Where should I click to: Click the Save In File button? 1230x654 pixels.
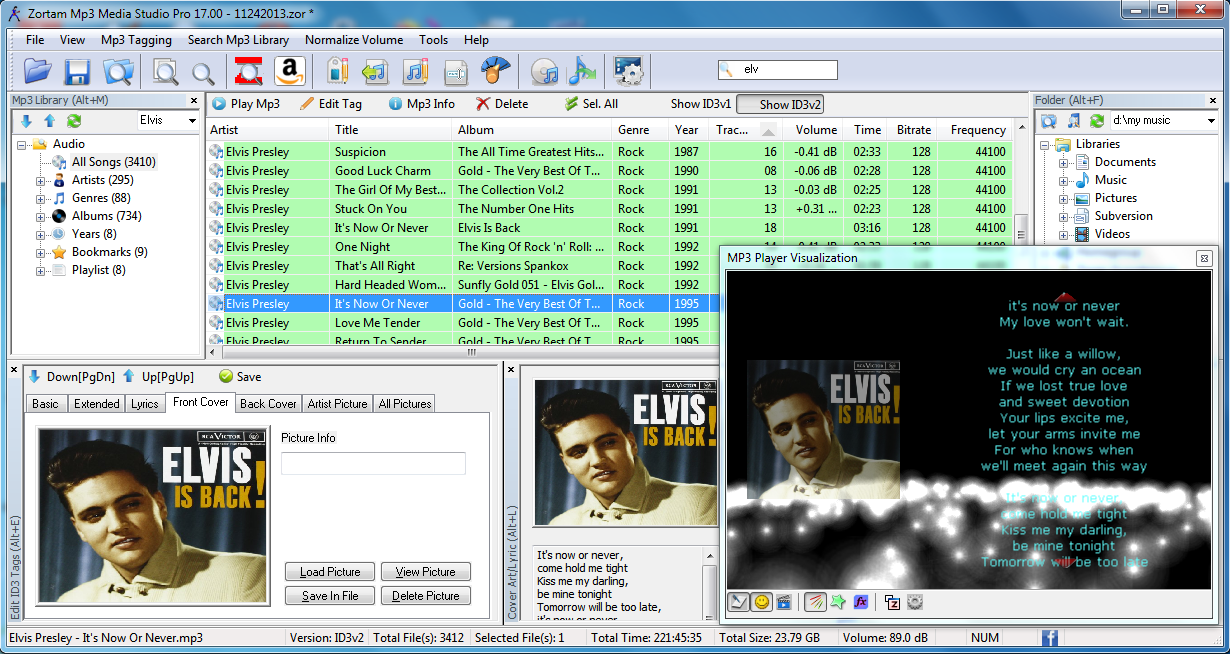(330, 596)
